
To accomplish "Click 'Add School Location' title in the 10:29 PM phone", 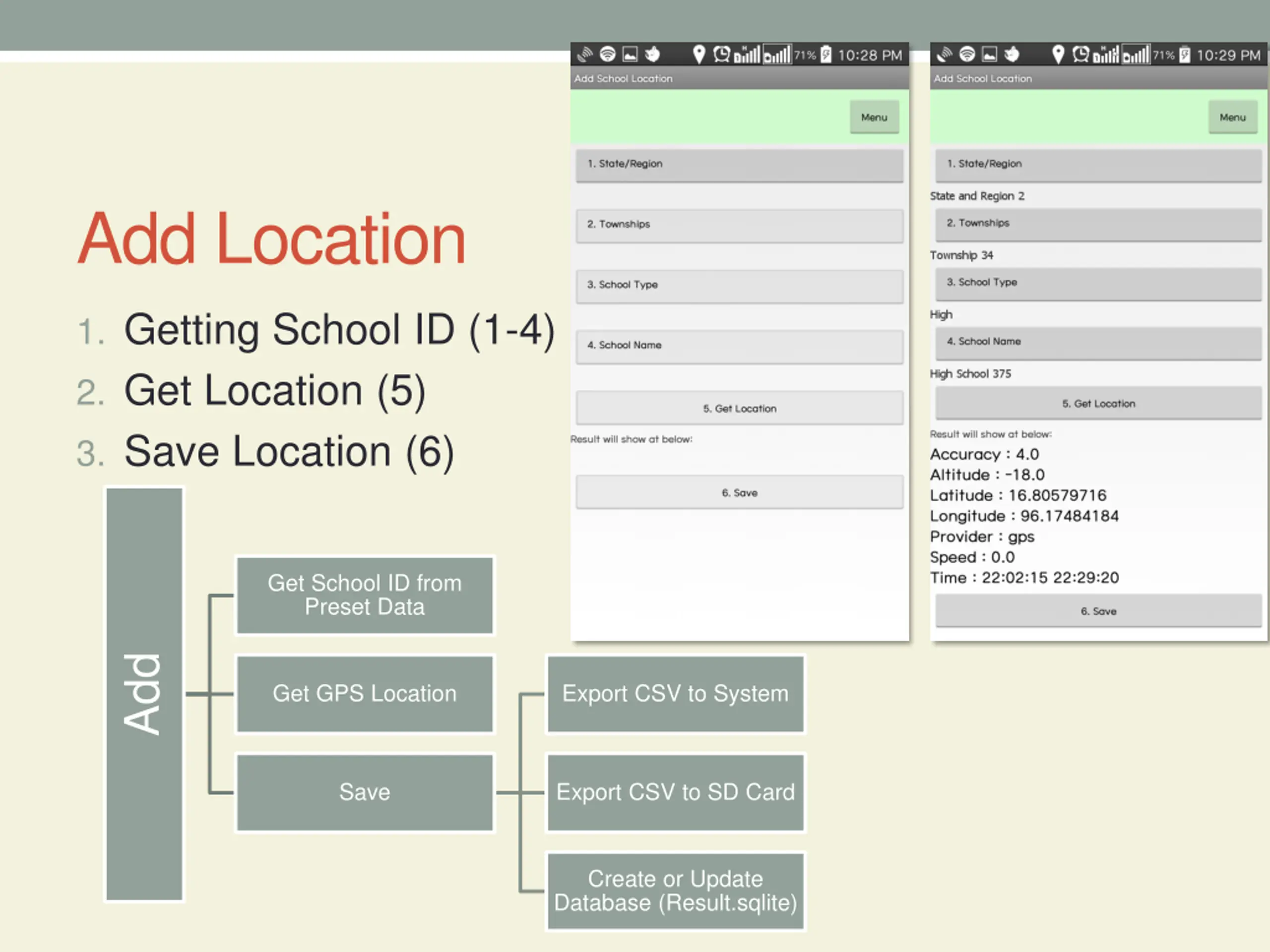I will click(x=982, y=79).
